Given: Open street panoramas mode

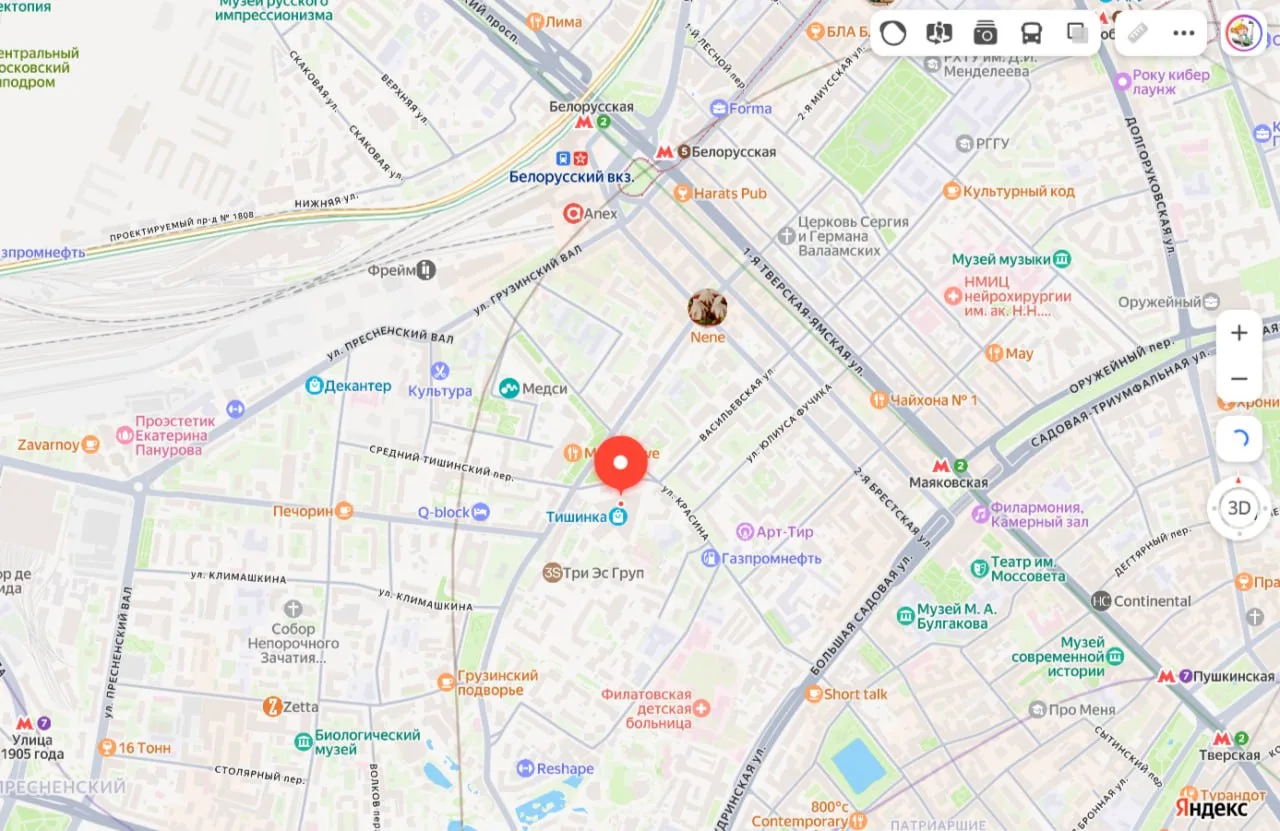Looking at the screenshot, I should (939, 33).
